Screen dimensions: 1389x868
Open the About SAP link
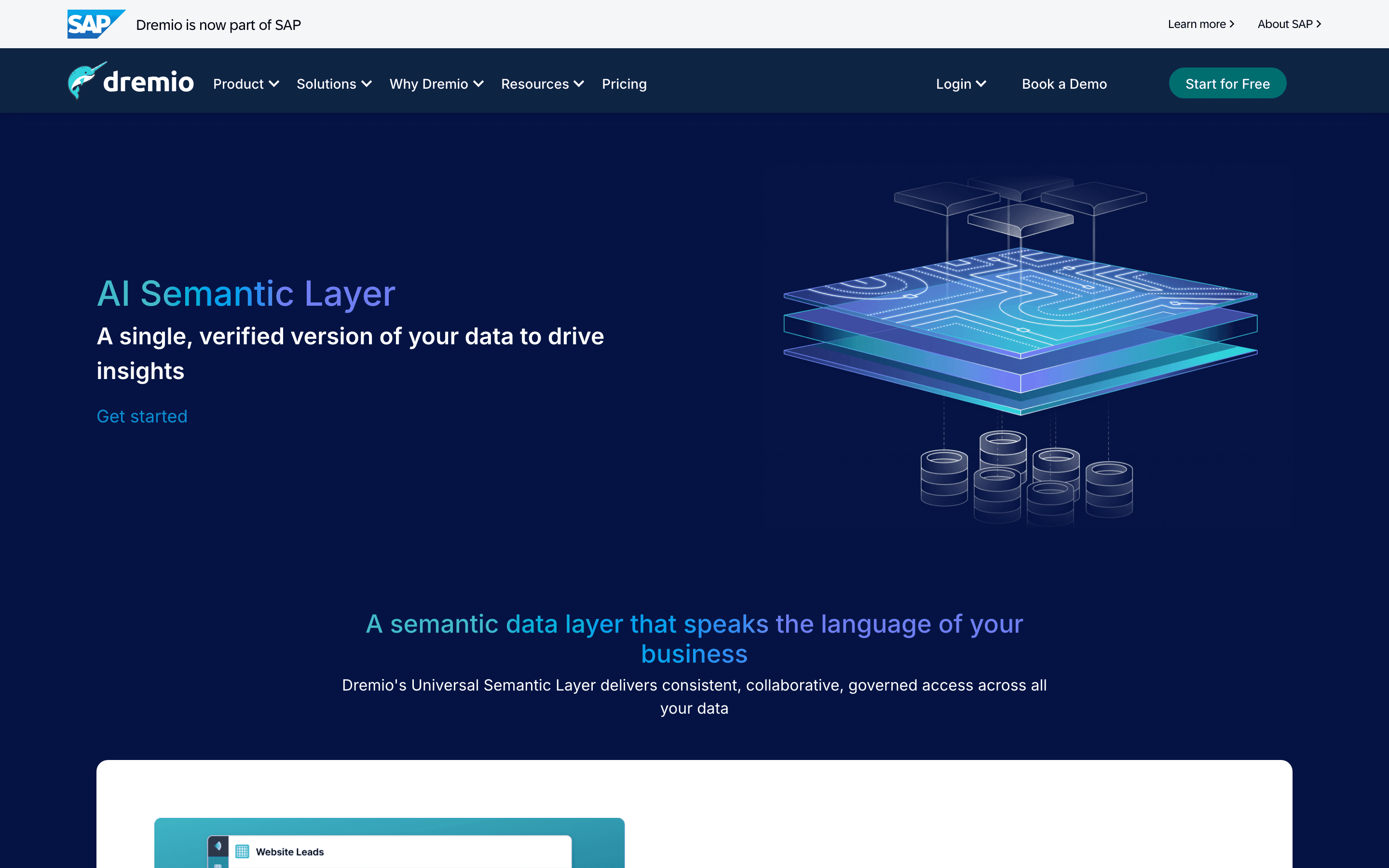(1289, 24)
